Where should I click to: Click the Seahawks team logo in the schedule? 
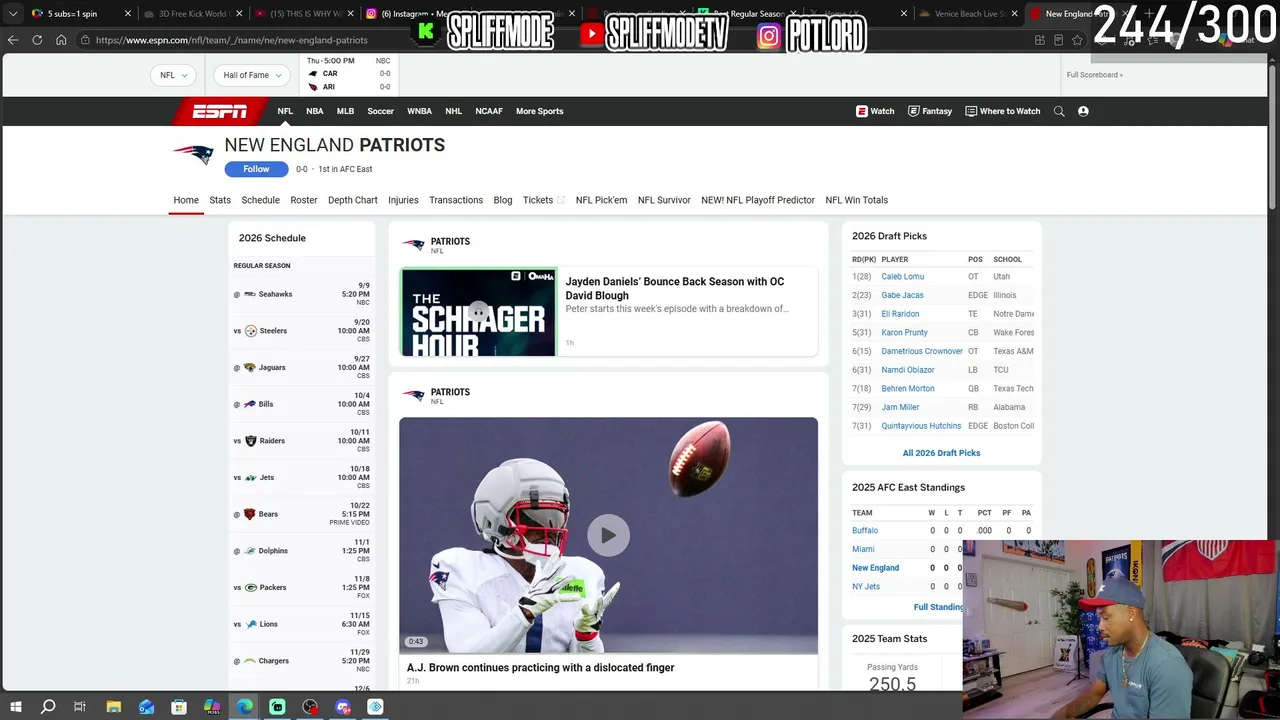(250, 294)
